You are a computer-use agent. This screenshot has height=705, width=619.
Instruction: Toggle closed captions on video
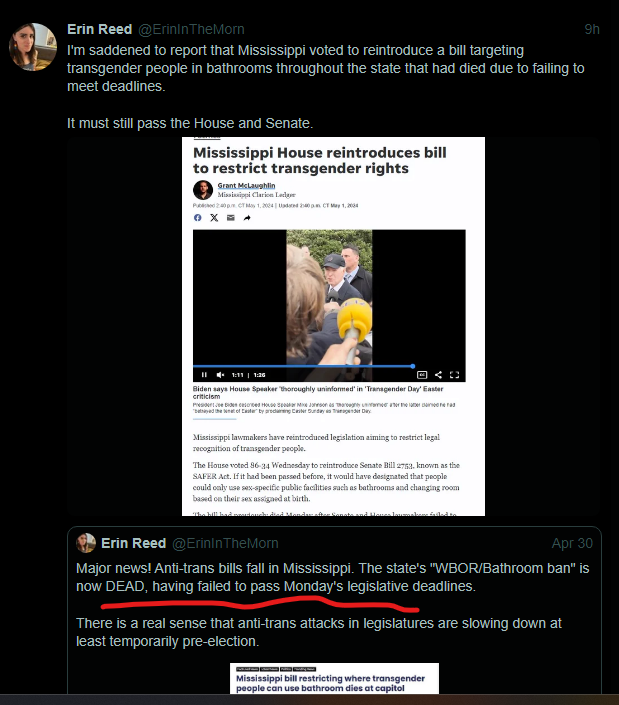pos(422,375)
